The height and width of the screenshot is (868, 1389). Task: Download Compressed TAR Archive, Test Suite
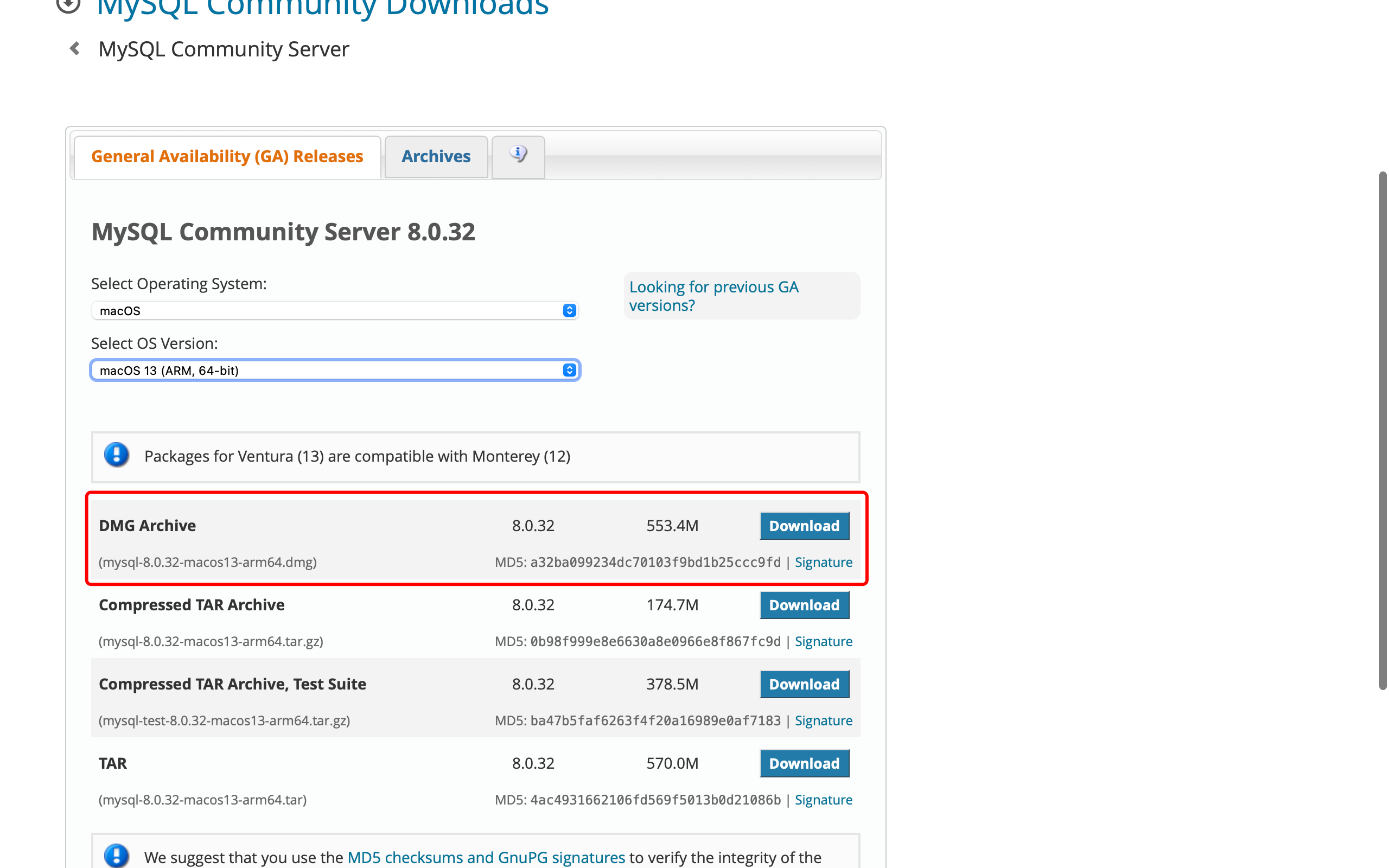click(804, 684)
